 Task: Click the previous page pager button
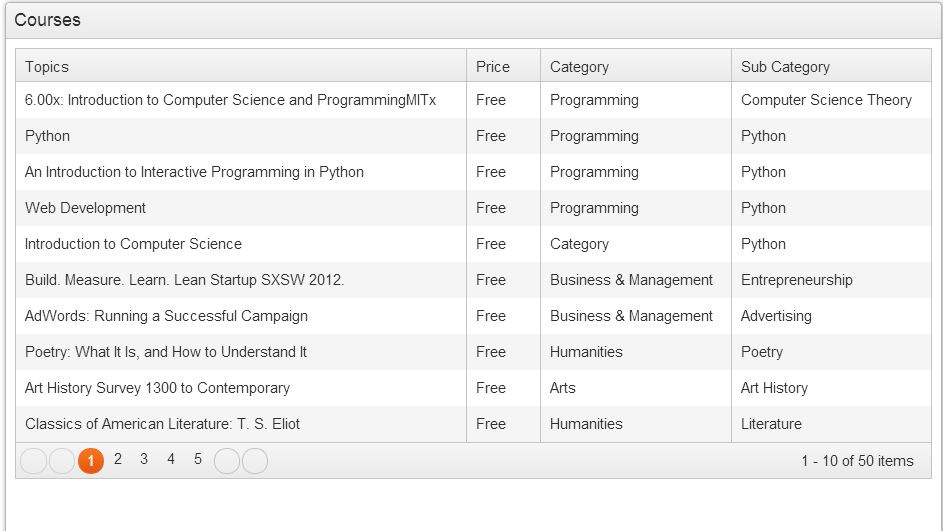coord(62,461)
